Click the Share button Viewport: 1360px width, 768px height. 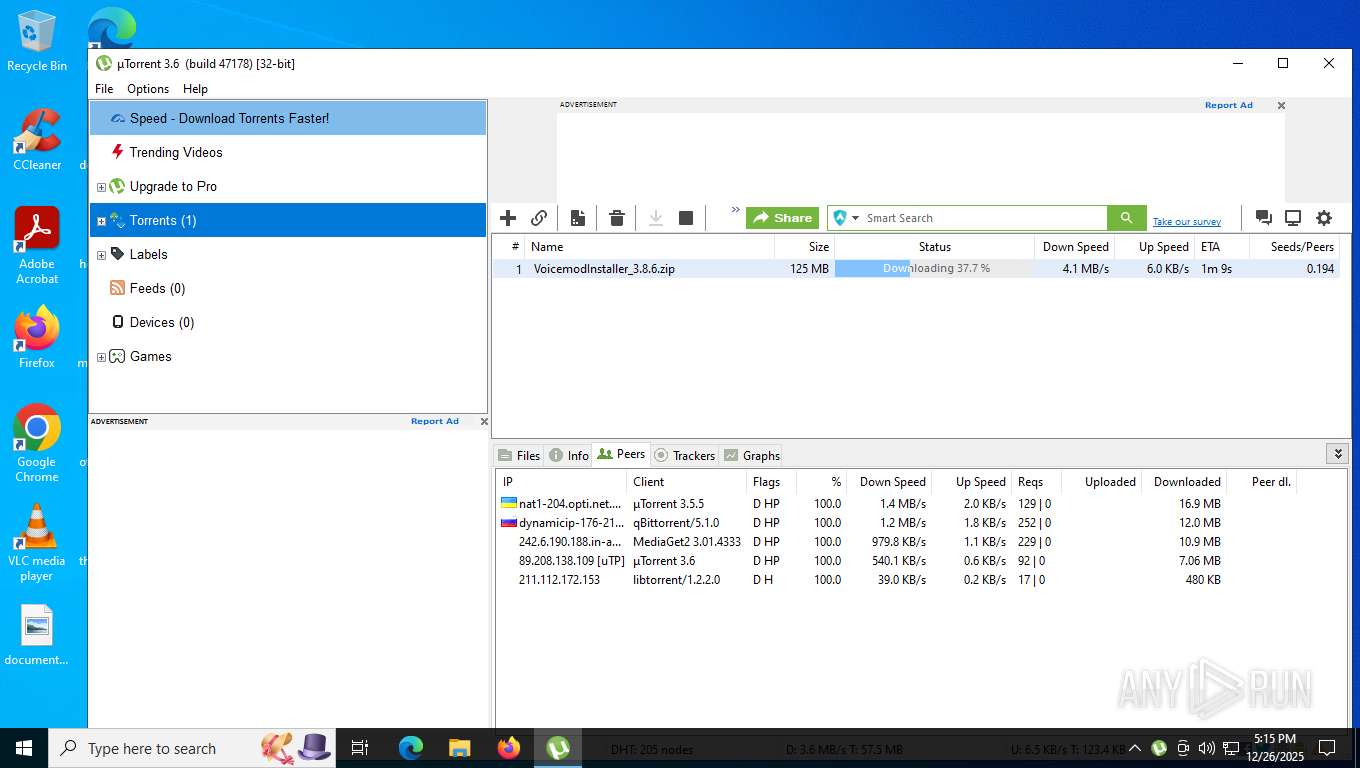[x=782, y=218]
